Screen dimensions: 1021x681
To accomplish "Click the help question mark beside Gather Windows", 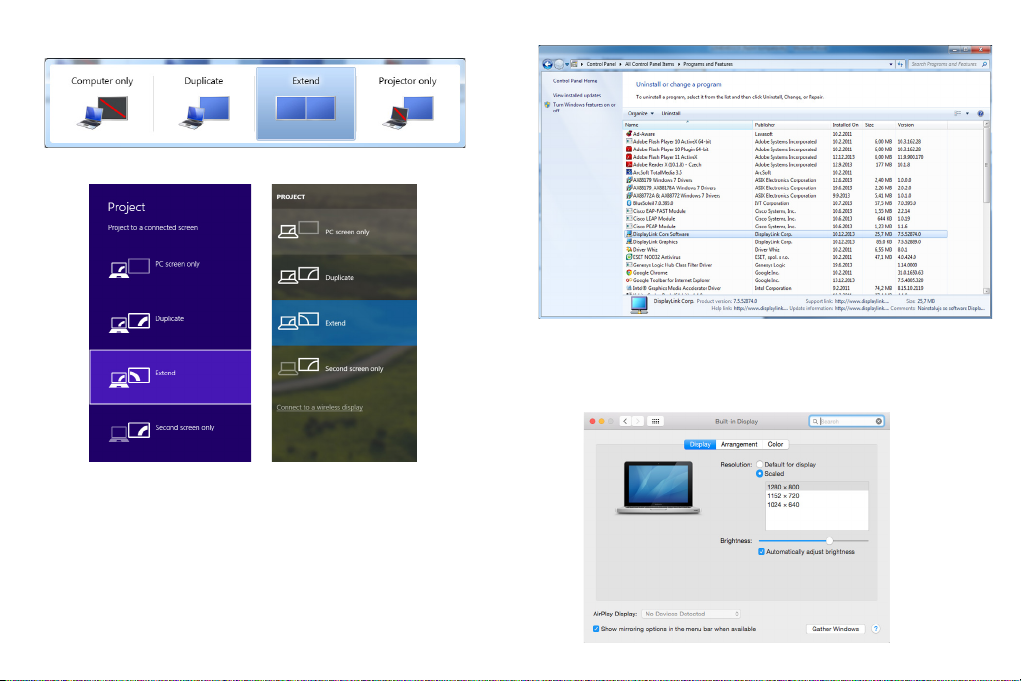I will pos(875,629).
